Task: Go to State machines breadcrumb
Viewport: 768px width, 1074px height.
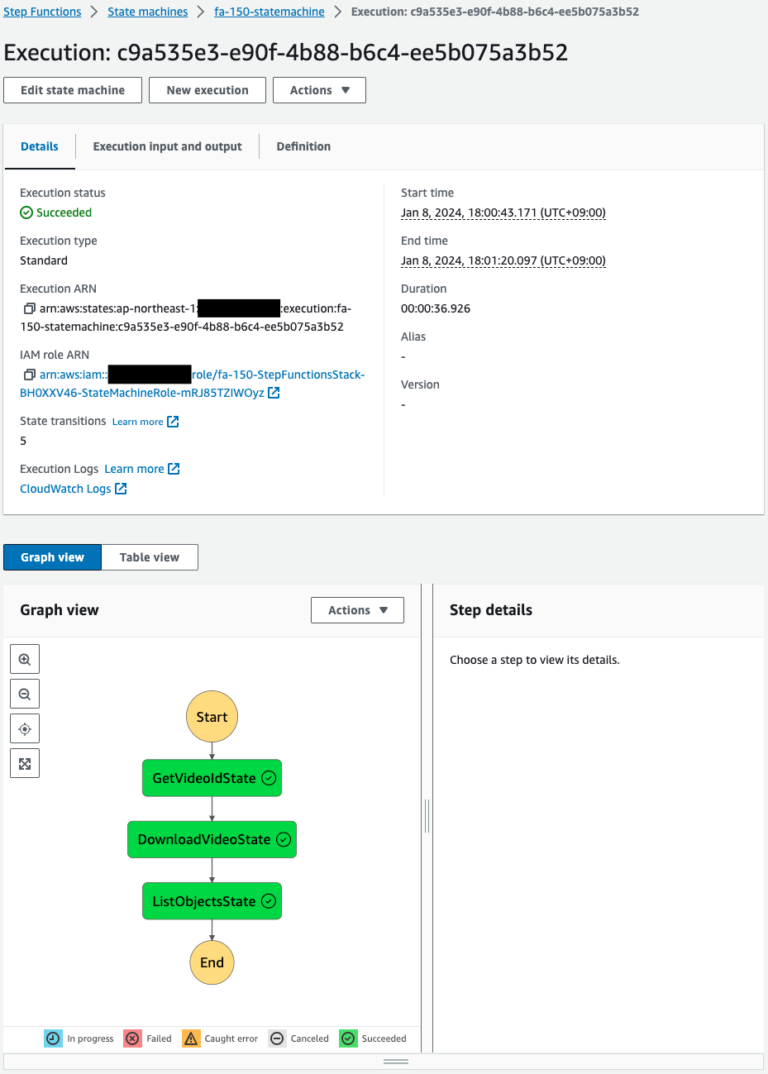Action: tap(147, 12)
